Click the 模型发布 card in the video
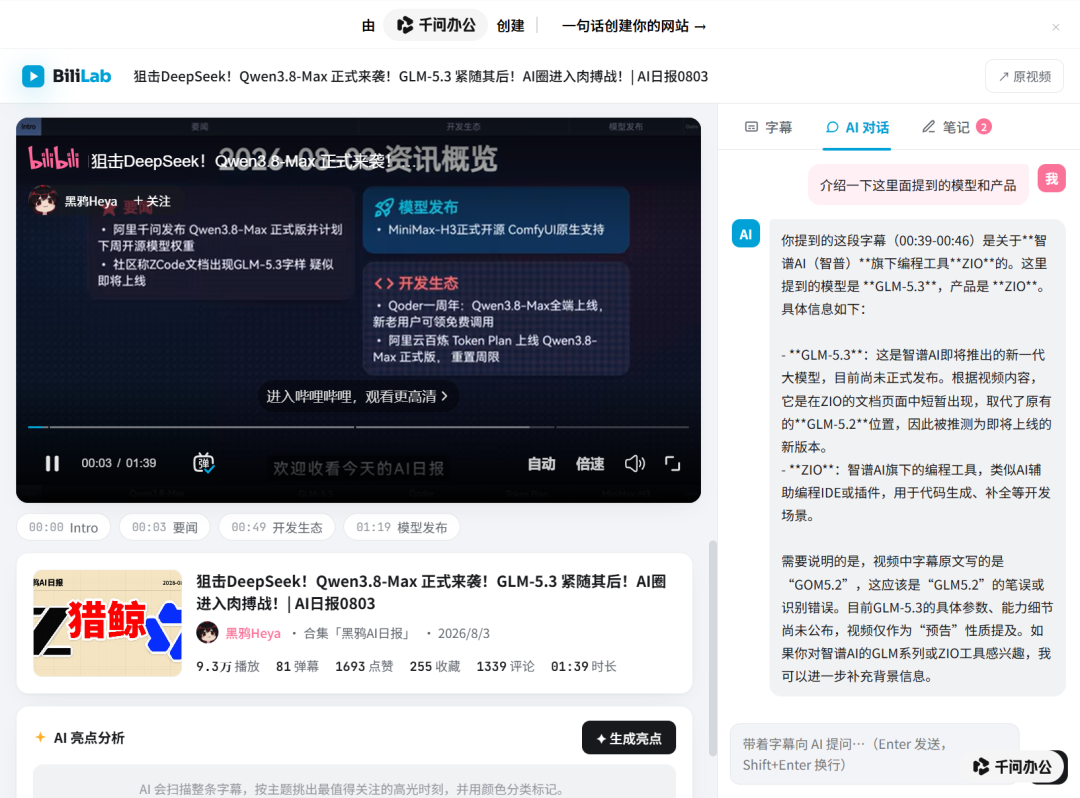 496,220
